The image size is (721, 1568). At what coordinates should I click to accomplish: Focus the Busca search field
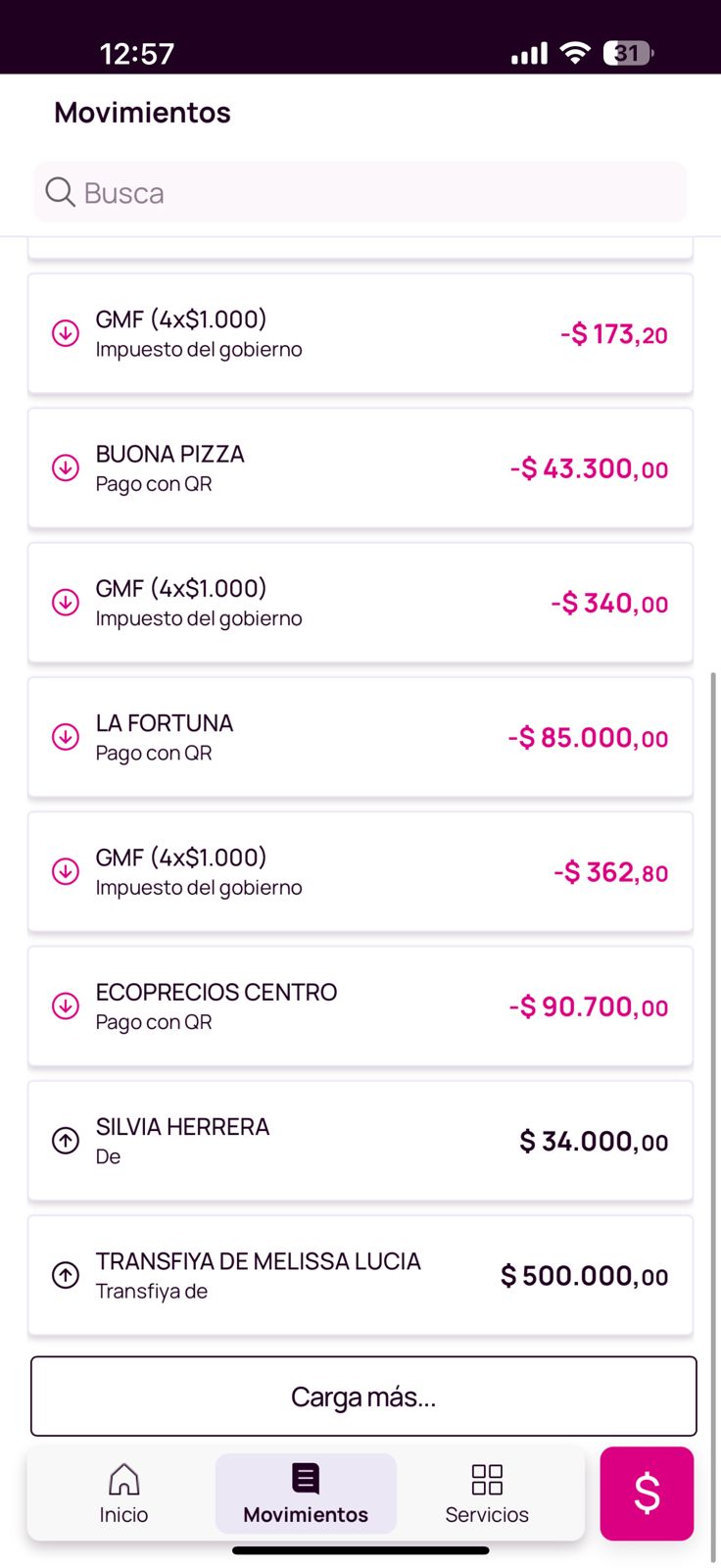click(x=382, y=192)
